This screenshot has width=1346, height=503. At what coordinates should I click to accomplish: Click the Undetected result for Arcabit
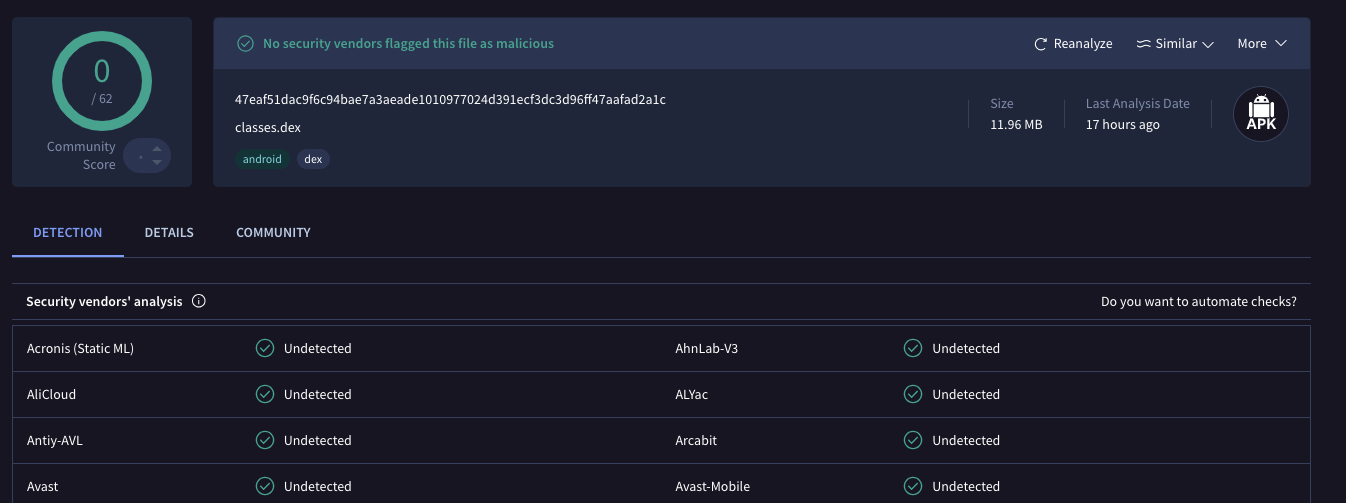[966, 441]
